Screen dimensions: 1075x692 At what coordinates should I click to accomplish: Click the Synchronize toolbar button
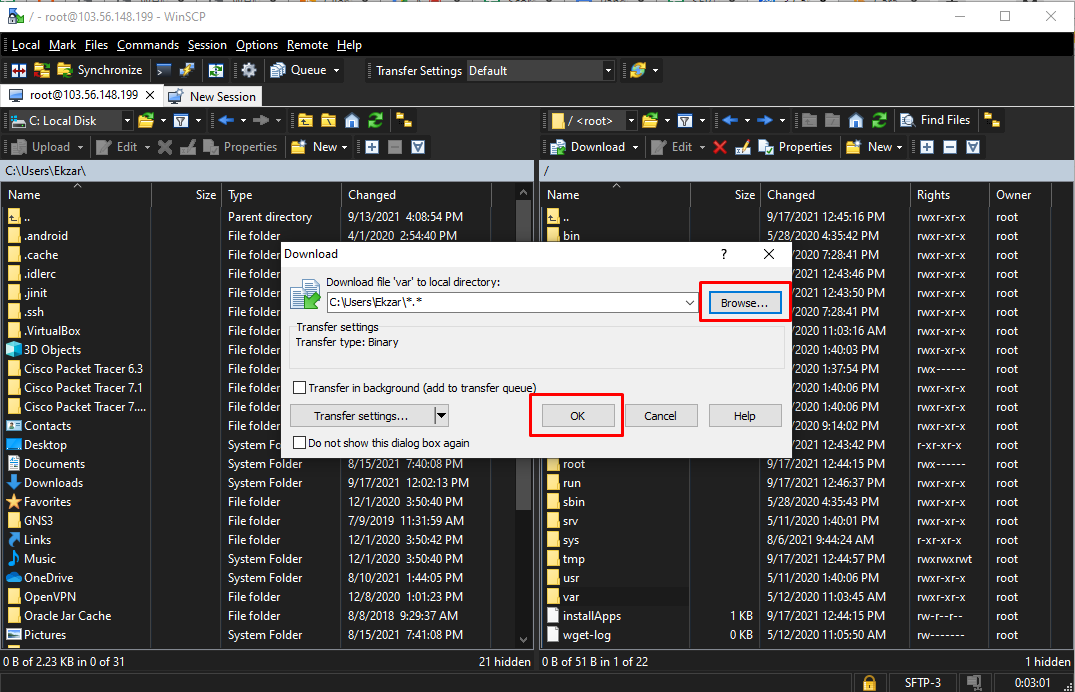(x=100, y=70)
